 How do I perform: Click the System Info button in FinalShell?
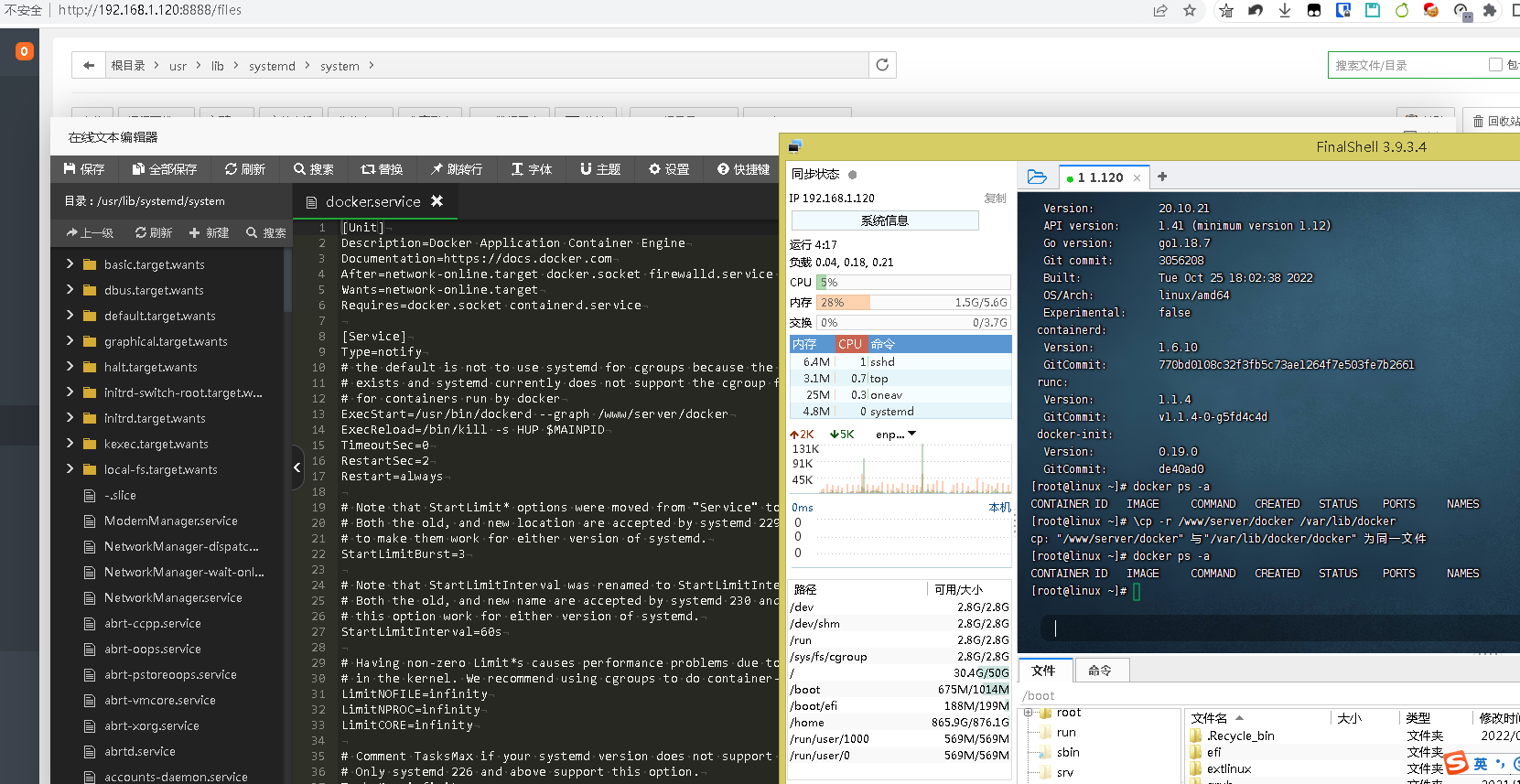point(884,220)
